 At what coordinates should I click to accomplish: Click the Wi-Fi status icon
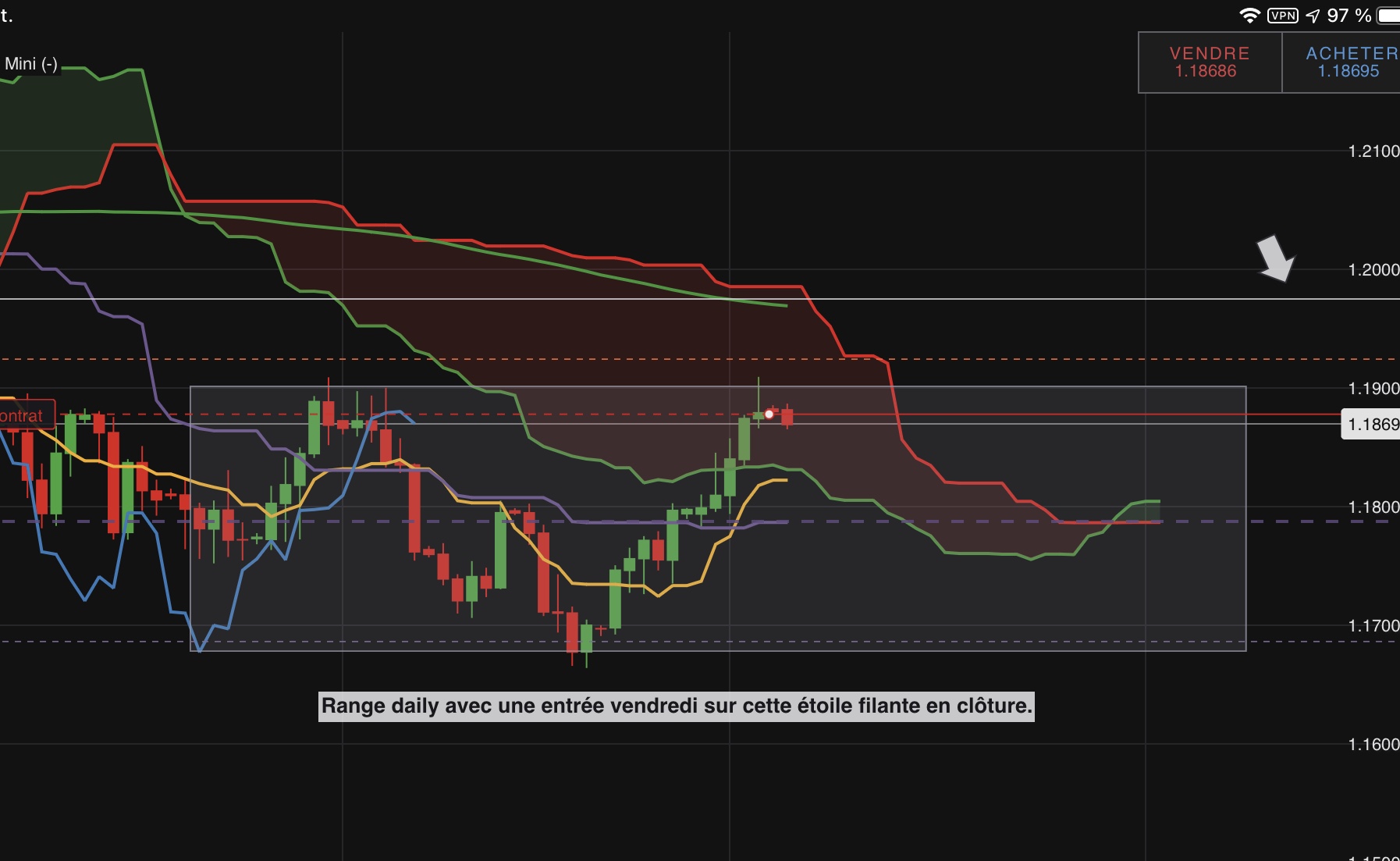1249,16
